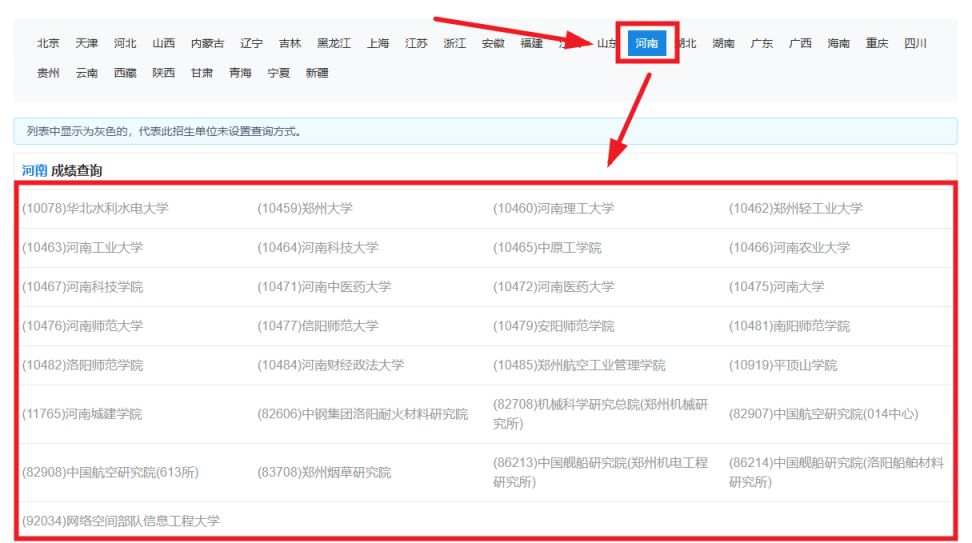Screen dimensions: 972x543
Task: Select (10481)南阳师范学院 entry
Action: pyautogui.click(x=790, y=325)
